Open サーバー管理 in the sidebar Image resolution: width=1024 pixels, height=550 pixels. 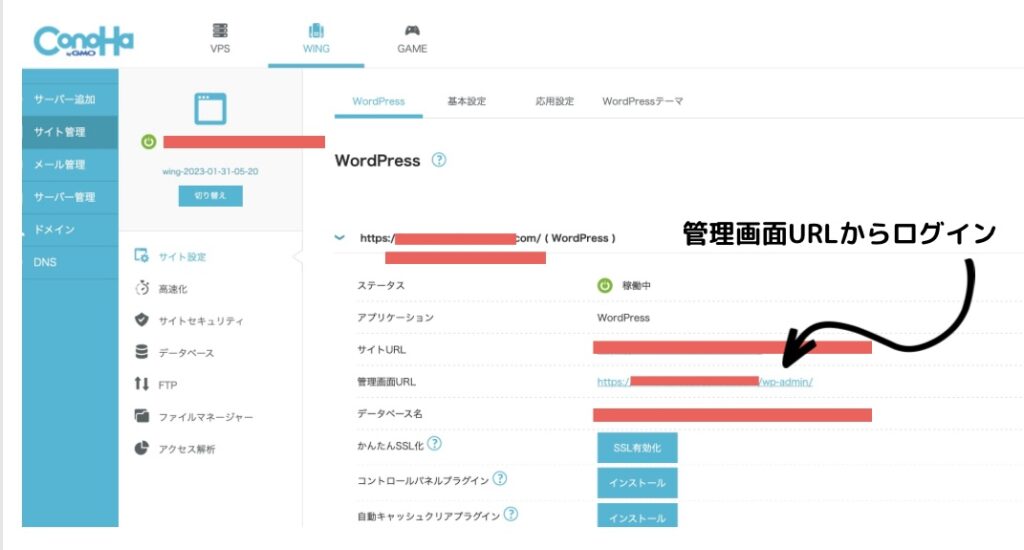pyautogui.click(x=70, y=197)
